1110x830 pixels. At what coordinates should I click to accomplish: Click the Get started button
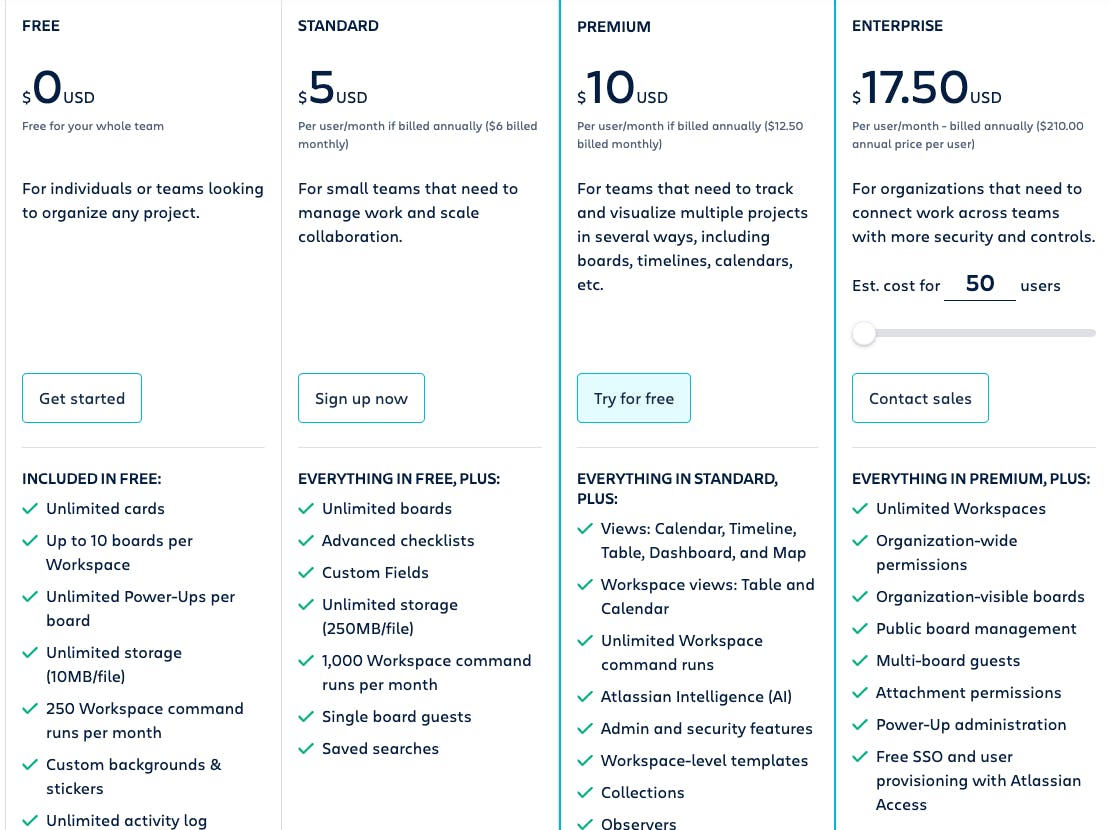point(82,398)
